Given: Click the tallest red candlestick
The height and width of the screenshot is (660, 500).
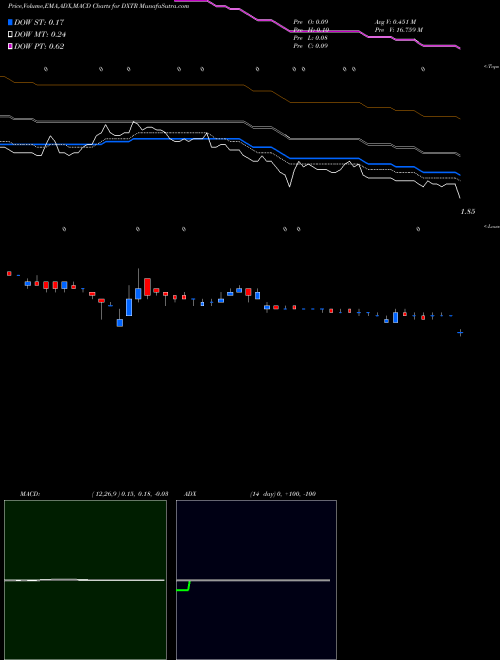Looking at the screenshot, I should 147,288.
